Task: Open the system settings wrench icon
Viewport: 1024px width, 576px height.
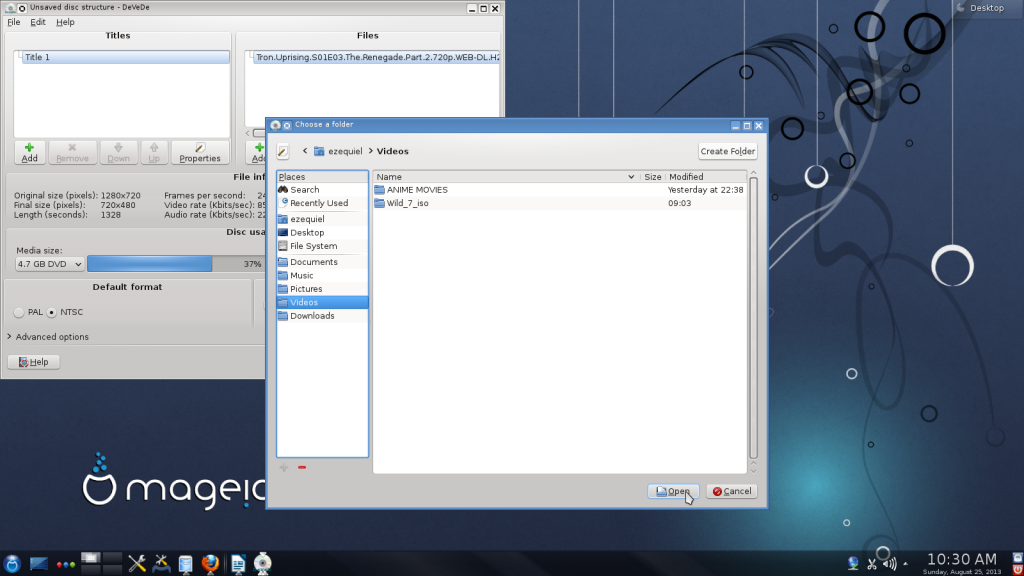Action: click(136, 564)
